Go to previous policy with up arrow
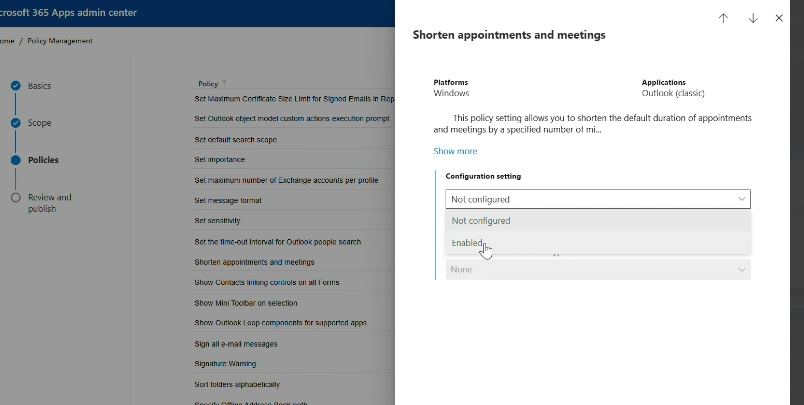The height and width of the screenshot is (405, 804). [723, 18]
